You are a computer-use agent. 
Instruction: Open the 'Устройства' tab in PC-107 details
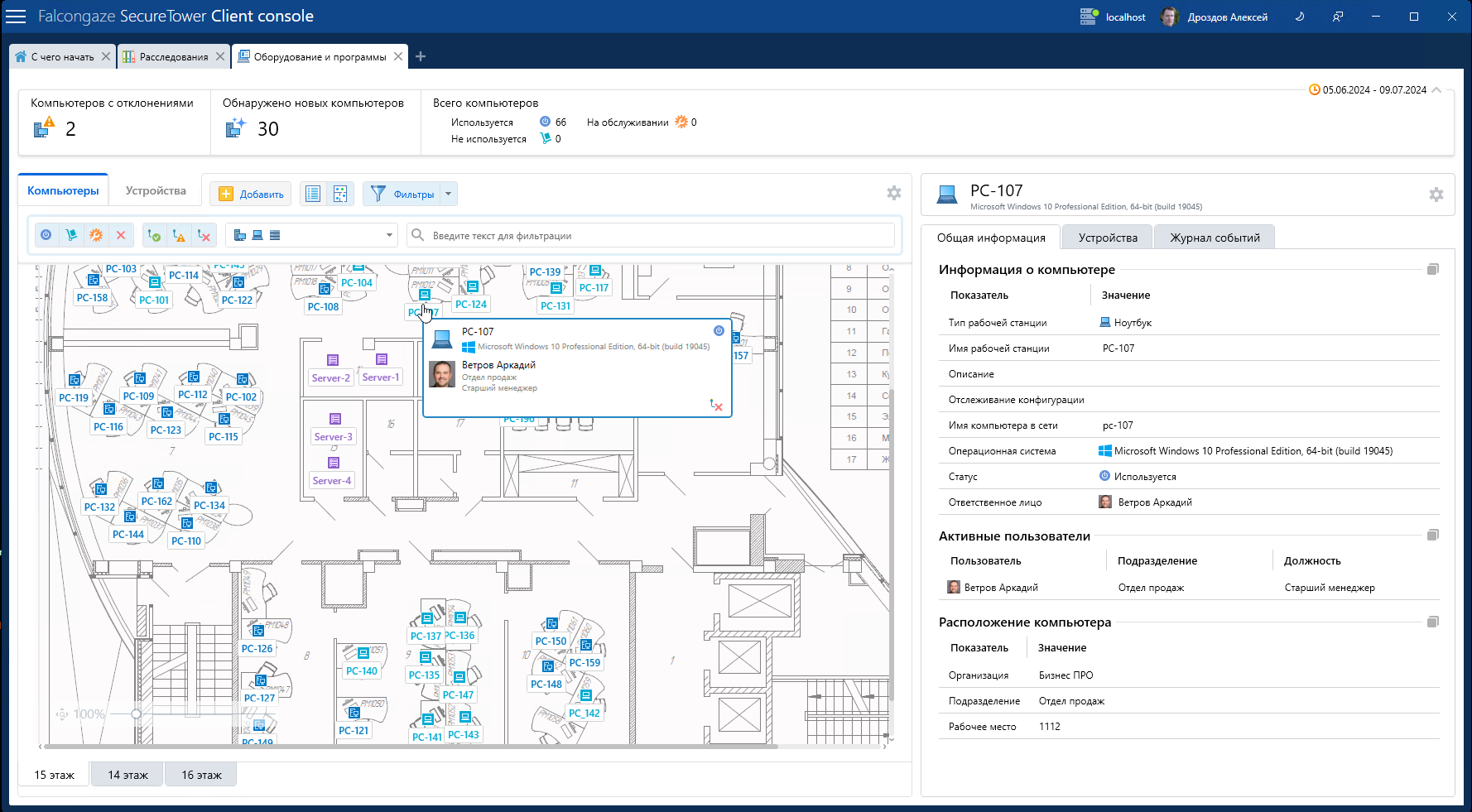(1108, 238)
